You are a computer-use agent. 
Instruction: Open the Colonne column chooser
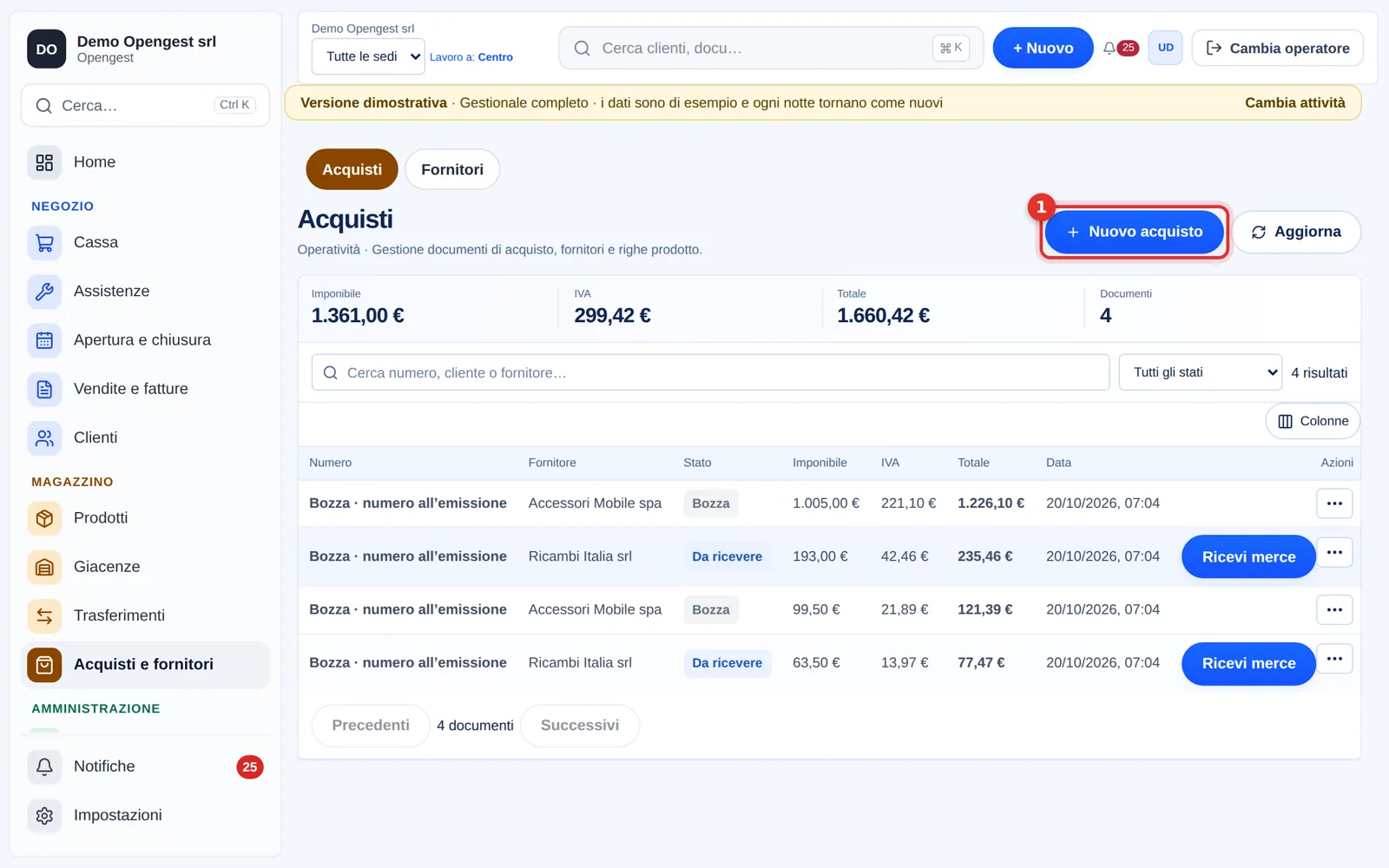pos(1313,421)
